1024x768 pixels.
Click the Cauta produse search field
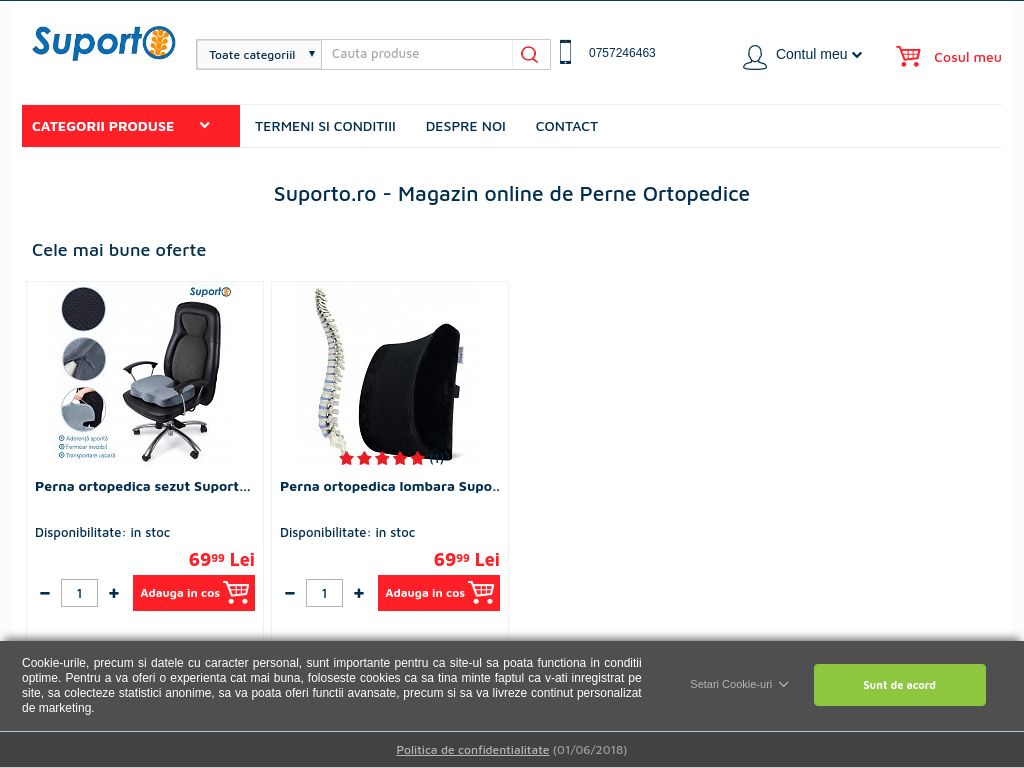pos(417,54)
